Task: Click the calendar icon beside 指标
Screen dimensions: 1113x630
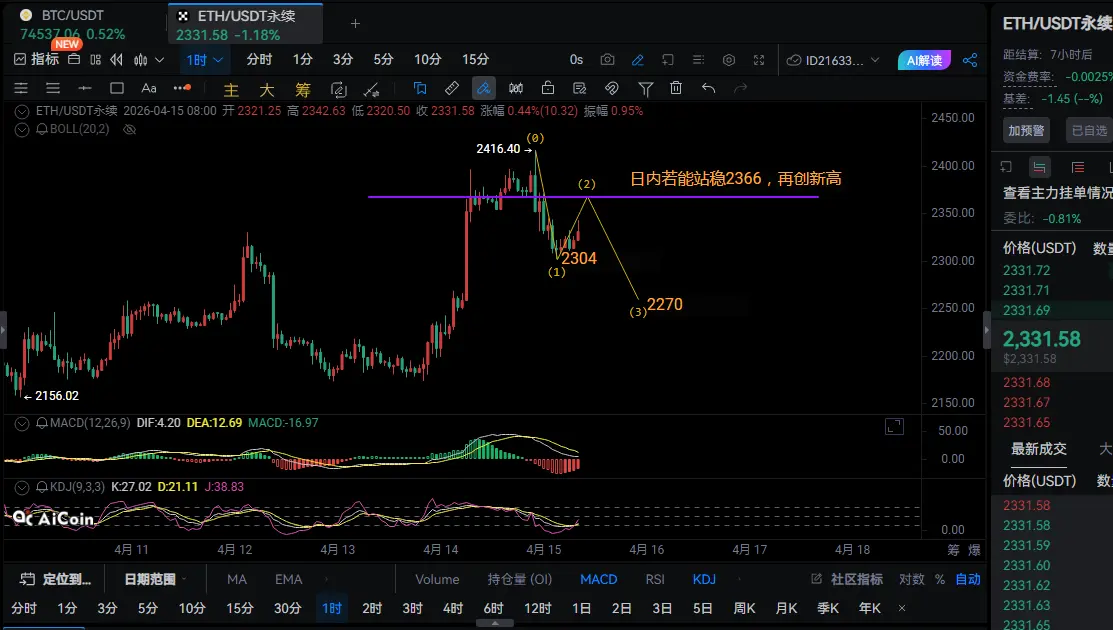Action: click(x=74, y=60)
